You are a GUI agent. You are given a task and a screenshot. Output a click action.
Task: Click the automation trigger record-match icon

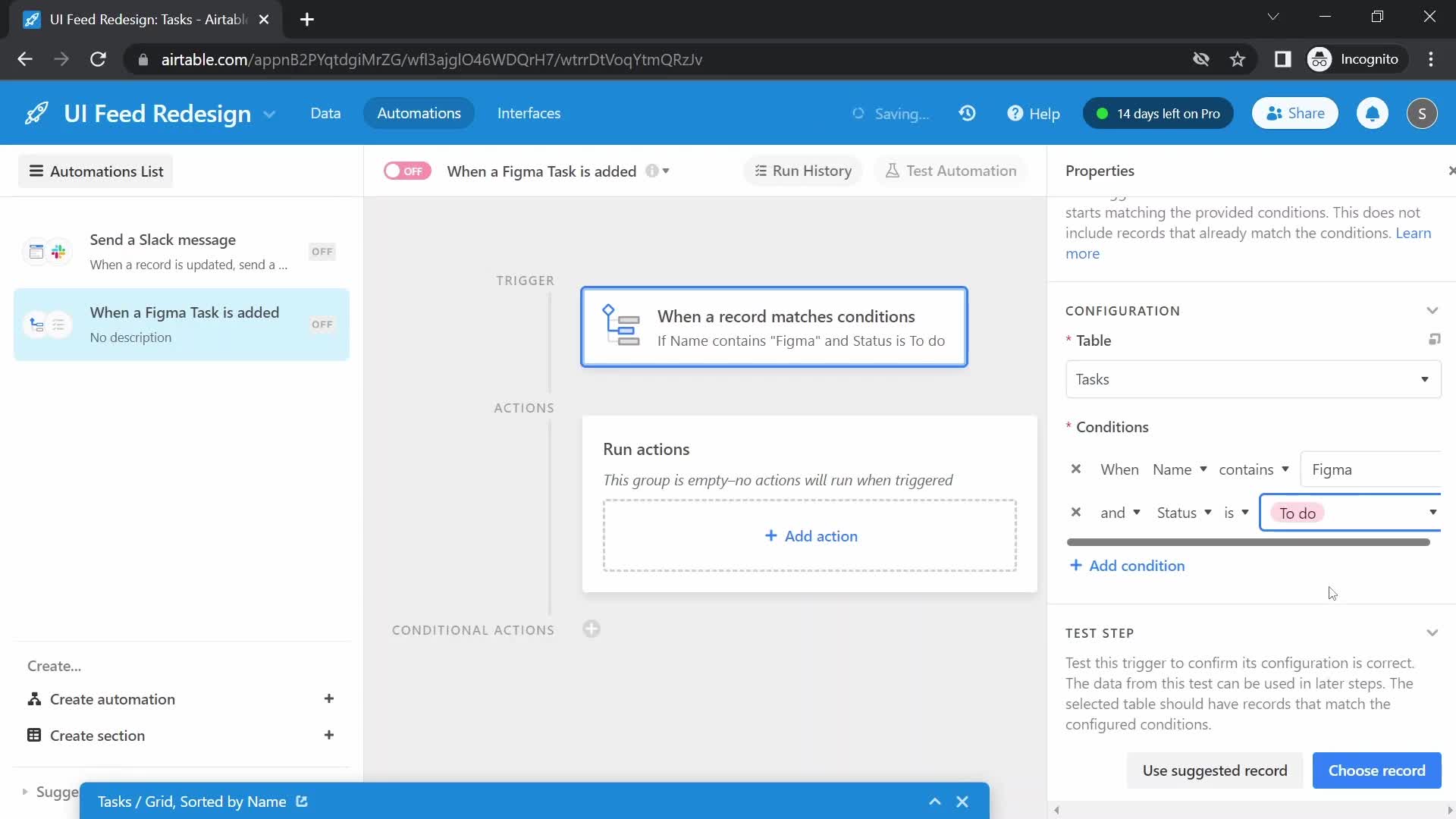pos(620,327)
